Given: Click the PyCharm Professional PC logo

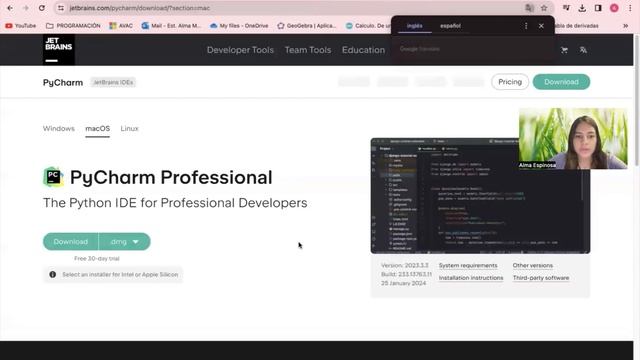Looking at the screenshot, I should point(53,177).
